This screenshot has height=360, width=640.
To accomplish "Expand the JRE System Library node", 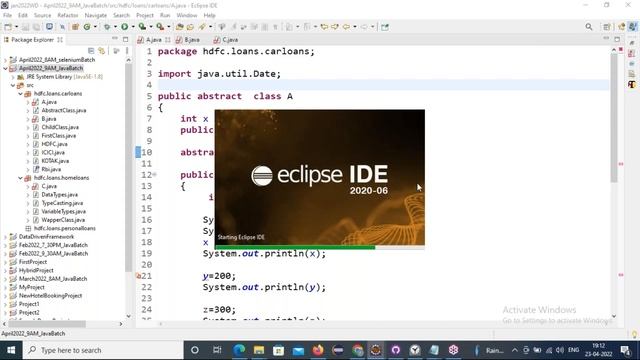I will [x=13, y=77].
